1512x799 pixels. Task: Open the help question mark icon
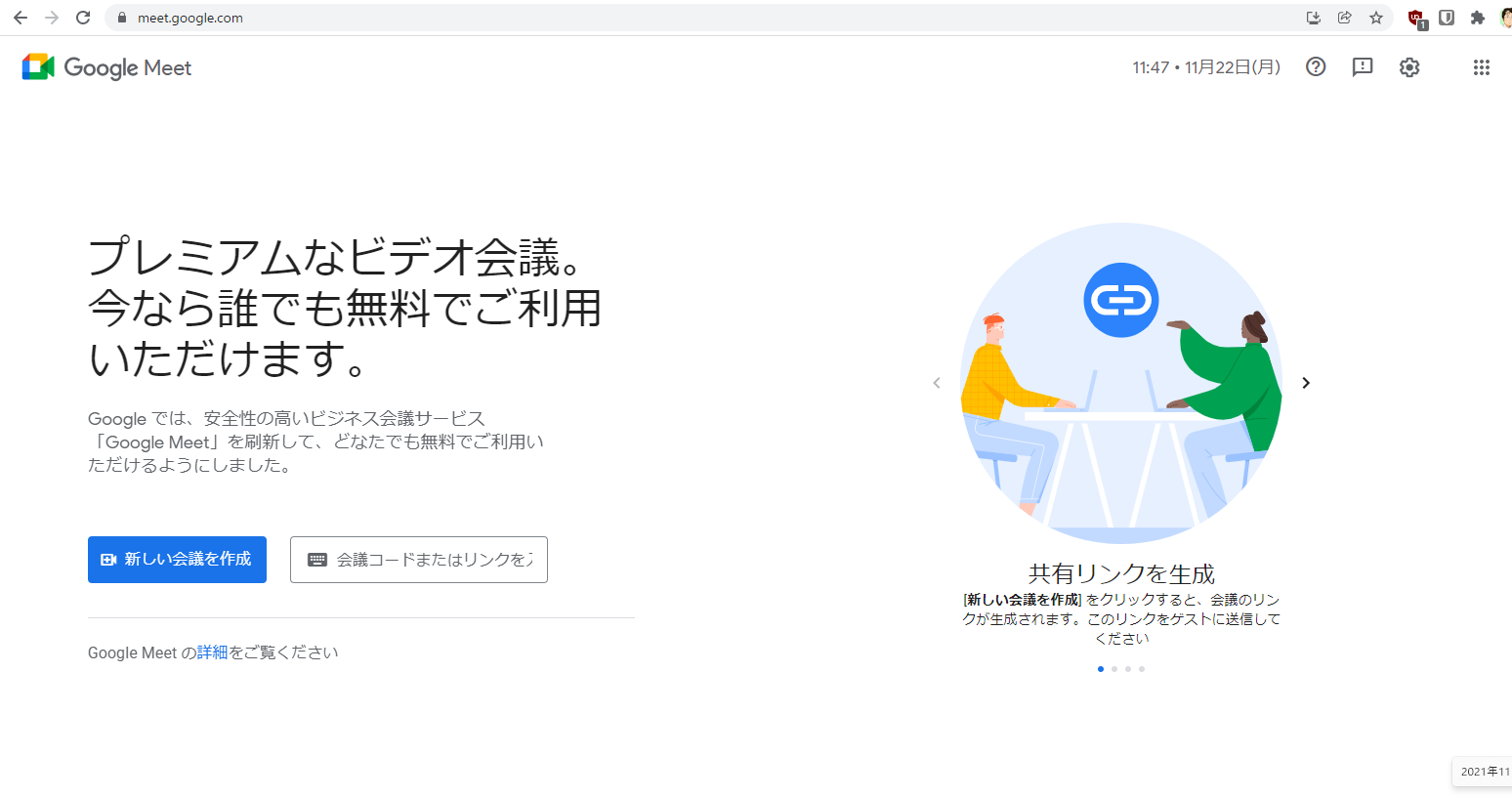[1316, 66]
